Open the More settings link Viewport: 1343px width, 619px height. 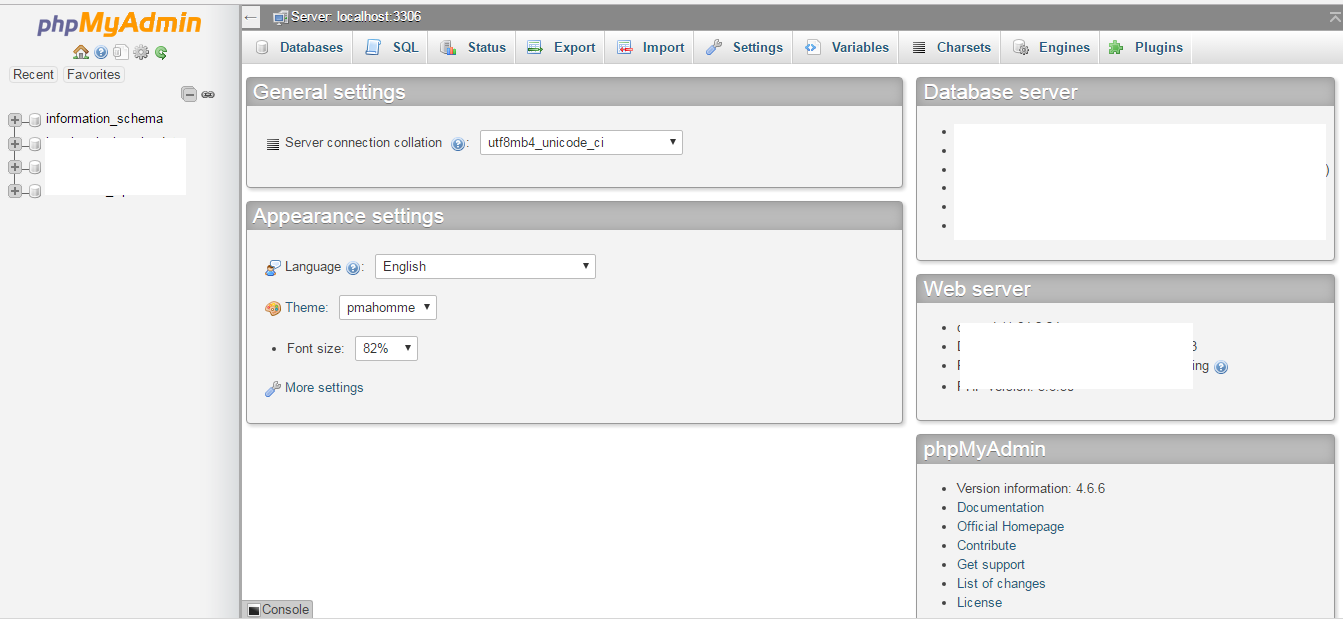click(324, 388)
